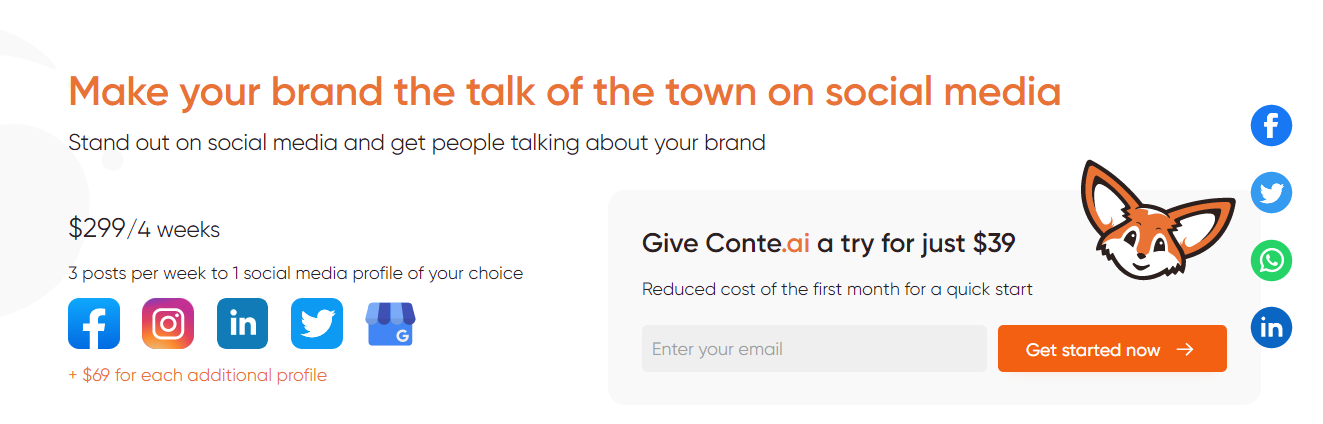Image resolution: width=1323 pixels, height=424 pixels.
Task: Share via round LinkedIn button
Action: (x=1271, y=328)
